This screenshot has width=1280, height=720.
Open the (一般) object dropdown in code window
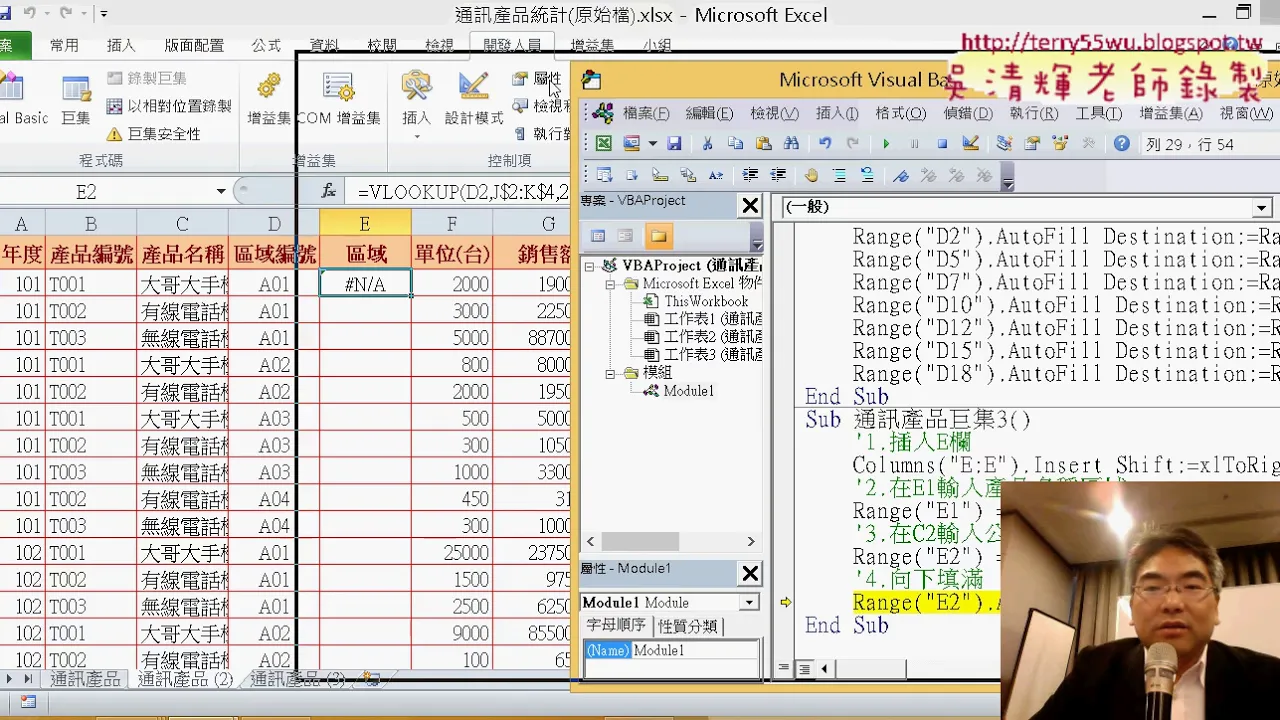(1261, 207)
